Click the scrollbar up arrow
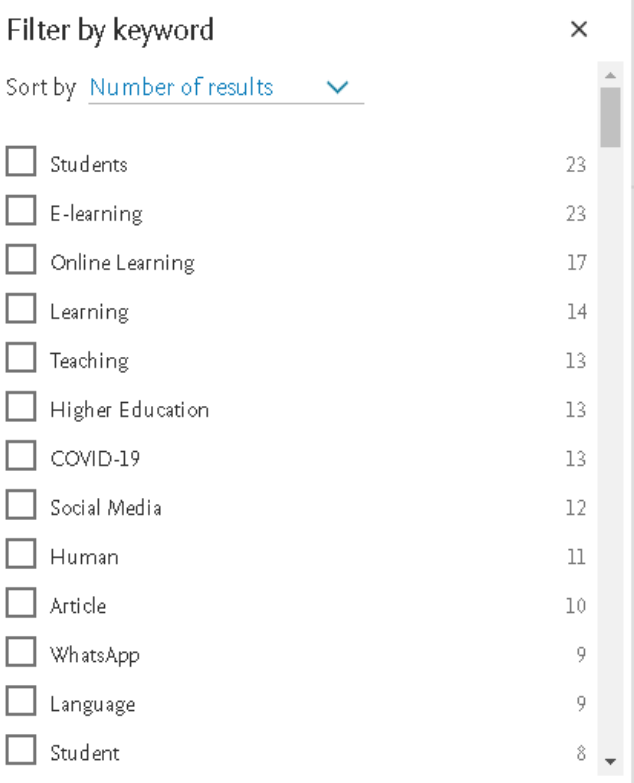The image size is (634, 783). click(611, 76)
